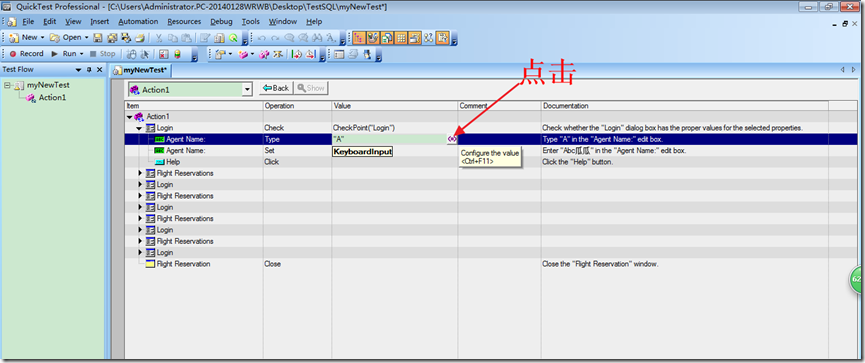
Task: Select the Help row with Click operation
Action: point(477,162)
